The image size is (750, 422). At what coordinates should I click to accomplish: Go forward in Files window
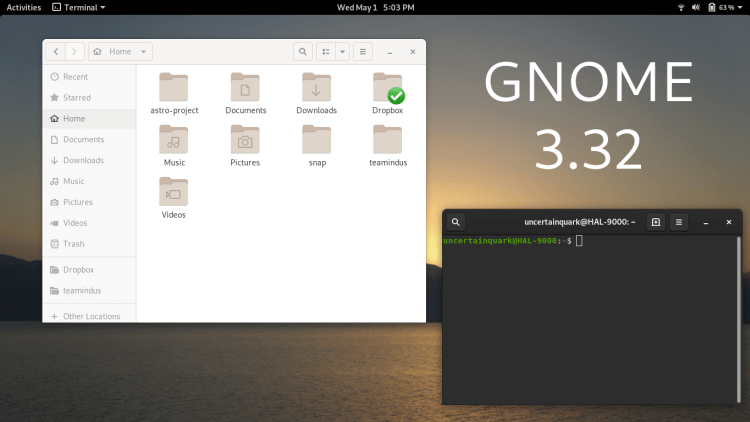(74, 52)
